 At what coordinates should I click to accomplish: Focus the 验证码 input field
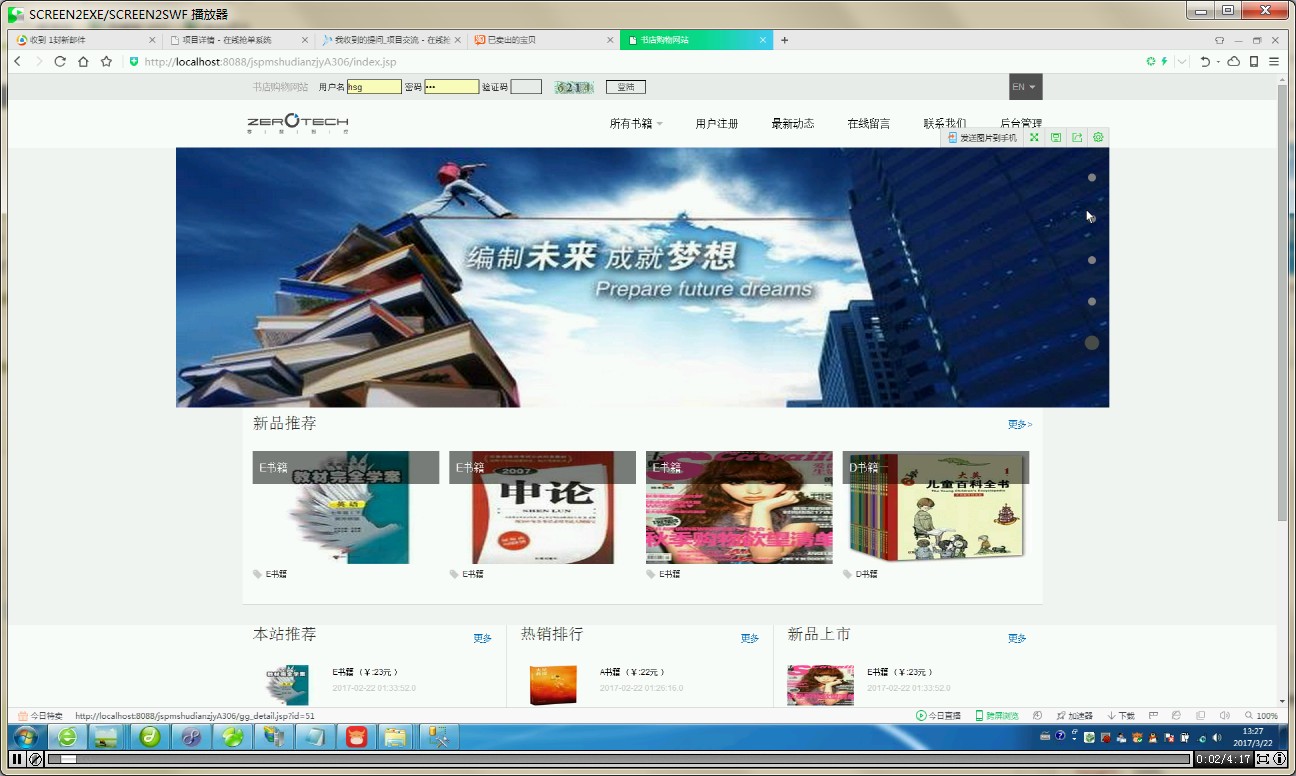526,87
